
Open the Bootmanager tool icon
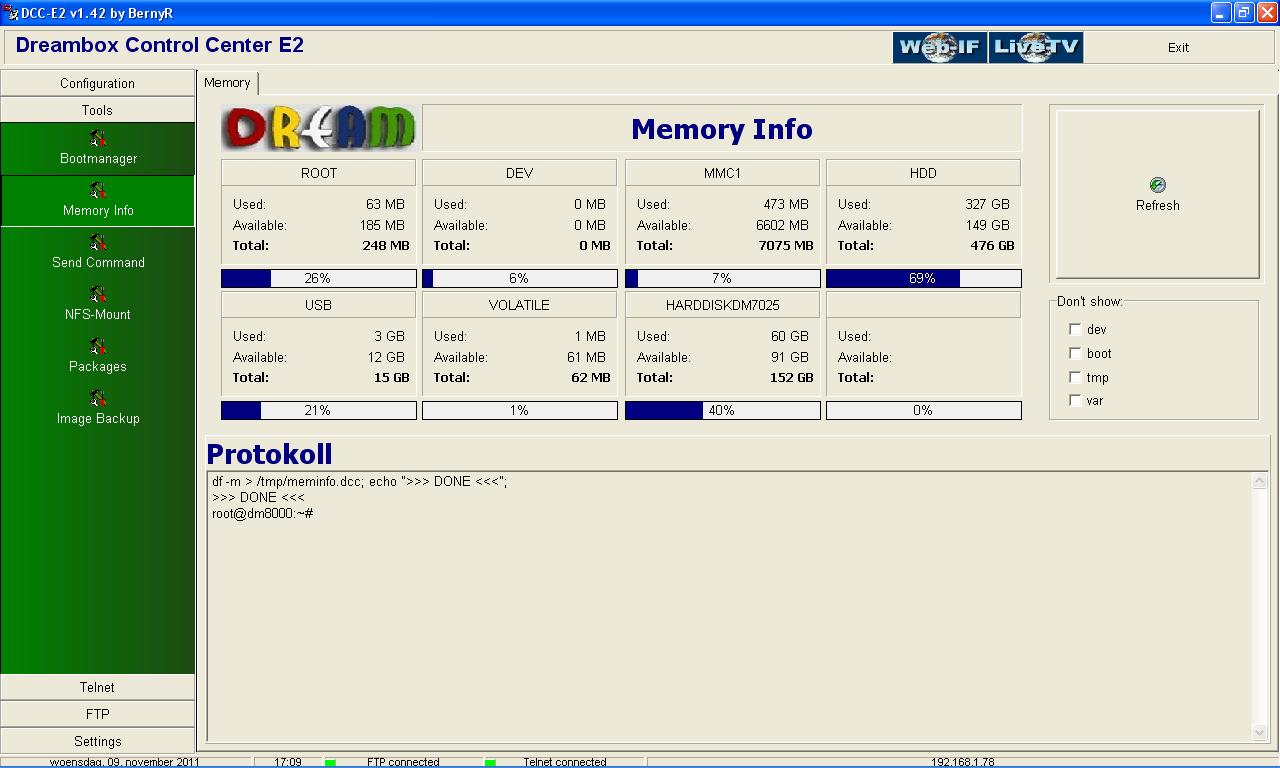98,139
